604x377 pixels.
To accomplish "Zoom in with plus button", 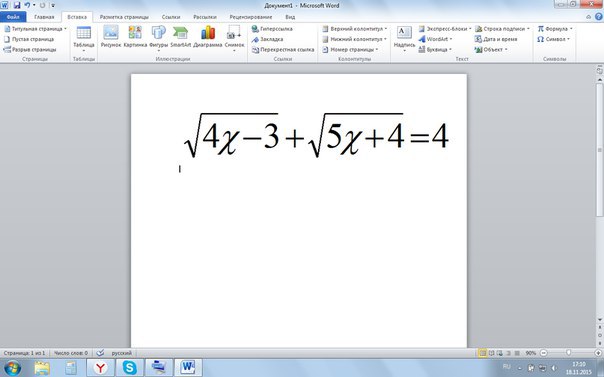I will pyautogui.click(x=598, y=353).
